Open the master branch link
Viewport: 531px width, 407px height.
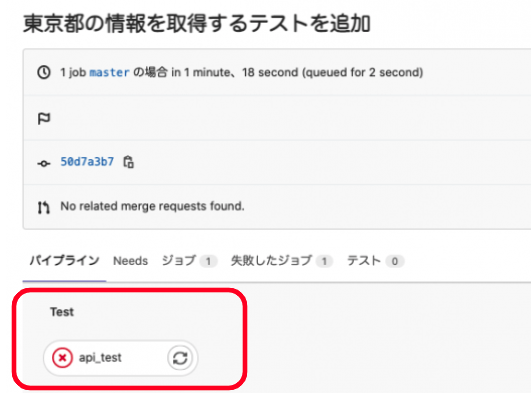(109, 72)
